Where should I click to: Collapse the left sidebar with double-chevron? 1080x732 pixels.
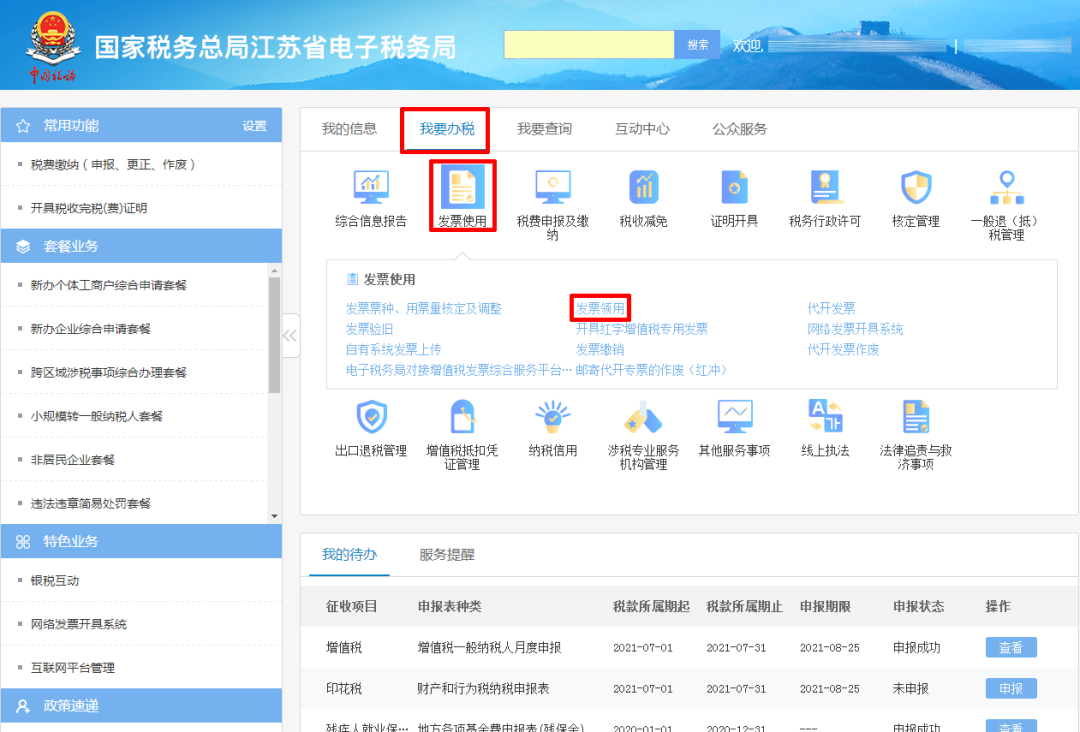pyautogui.click(x=290, y=335)
